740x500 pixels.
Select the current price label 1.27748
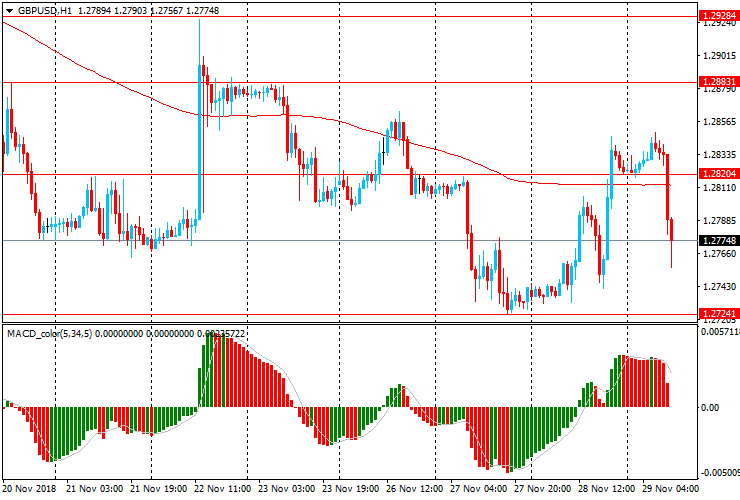point(719,240)
